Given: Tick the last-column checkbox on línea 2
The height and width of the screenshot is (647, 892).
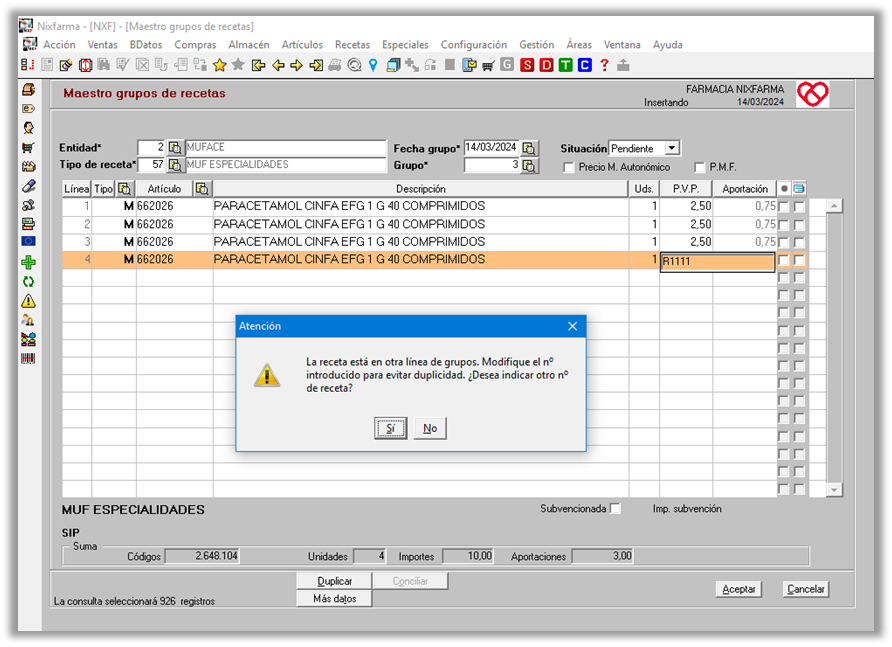Looking at the screenshot, I should [799, 225].
